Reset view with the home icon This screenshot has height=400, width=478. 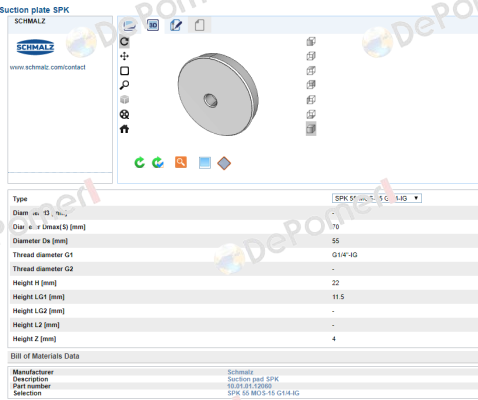pyautogui.click(x=124, y=129)
